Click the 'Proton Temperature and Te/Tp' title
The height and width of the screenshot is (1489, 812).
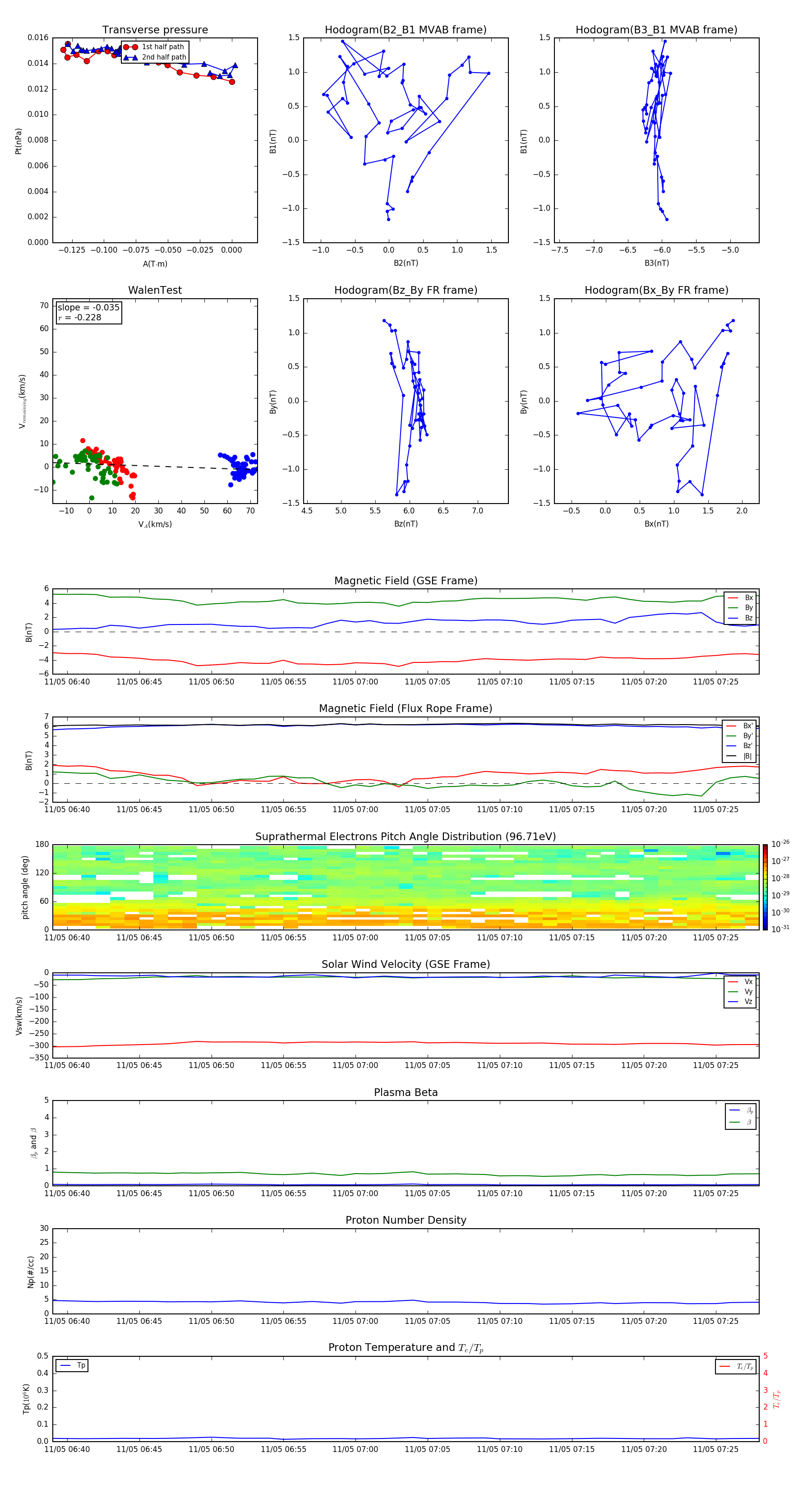pos(406,1348)
